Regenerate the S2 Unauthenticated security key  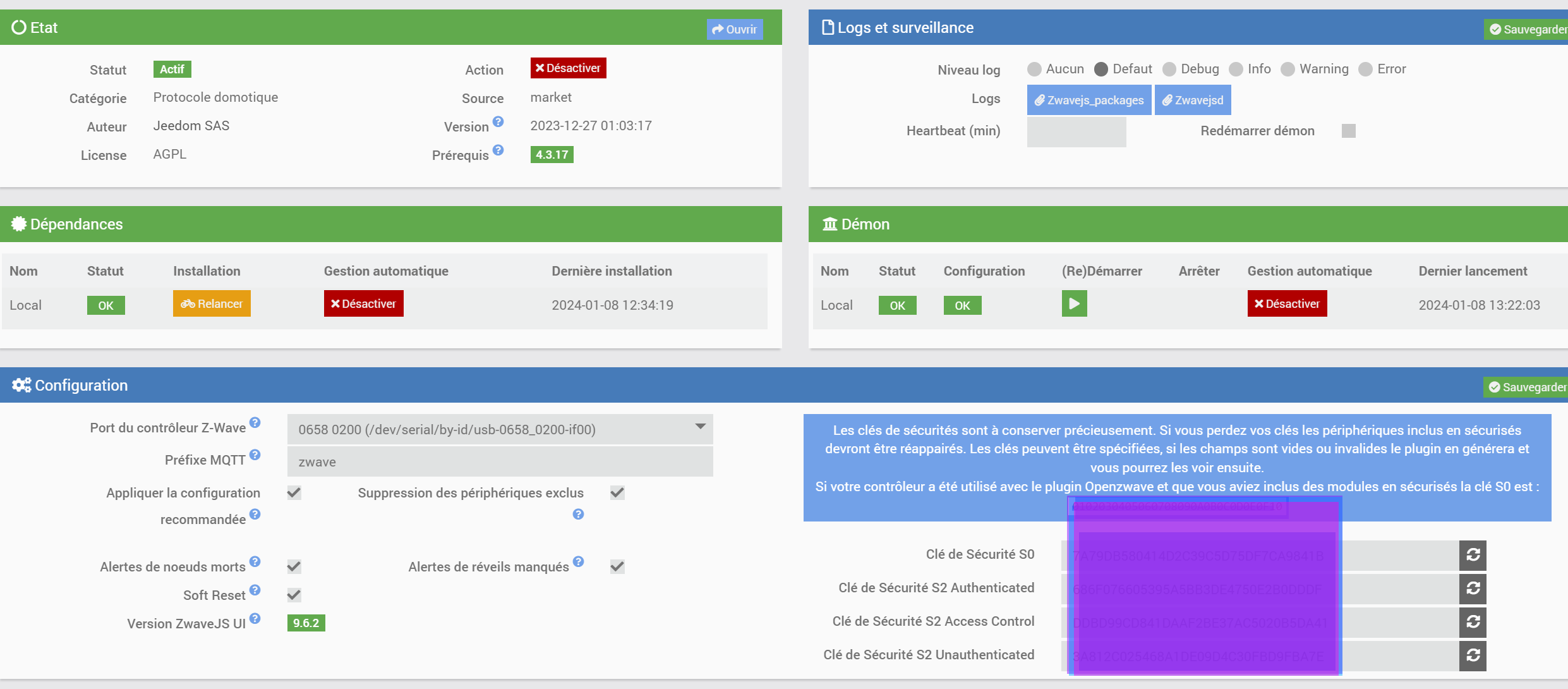pos(1472,655)
